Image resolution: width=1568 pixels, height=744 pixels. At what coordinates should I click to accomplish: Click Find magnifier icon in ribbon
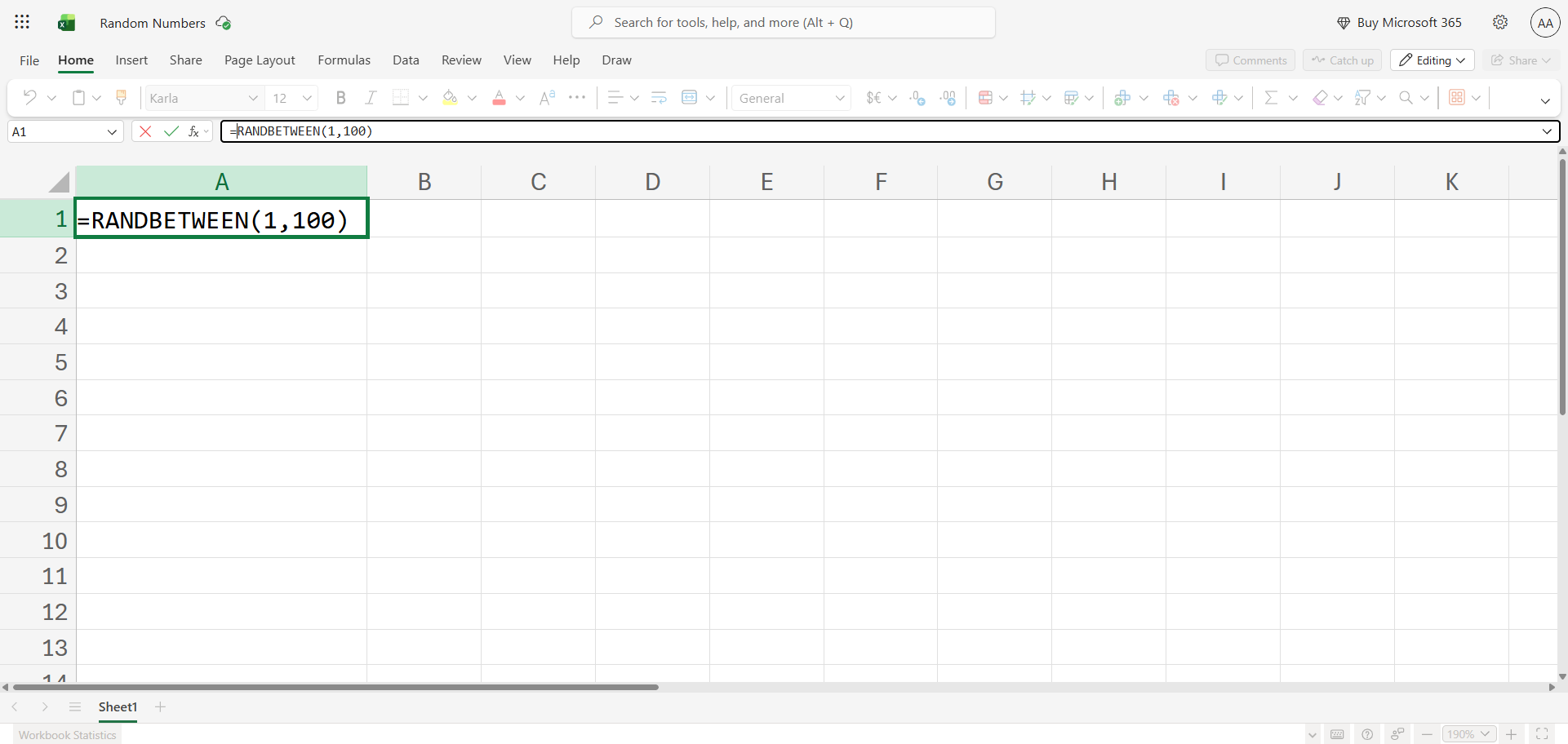(1406, 98)
